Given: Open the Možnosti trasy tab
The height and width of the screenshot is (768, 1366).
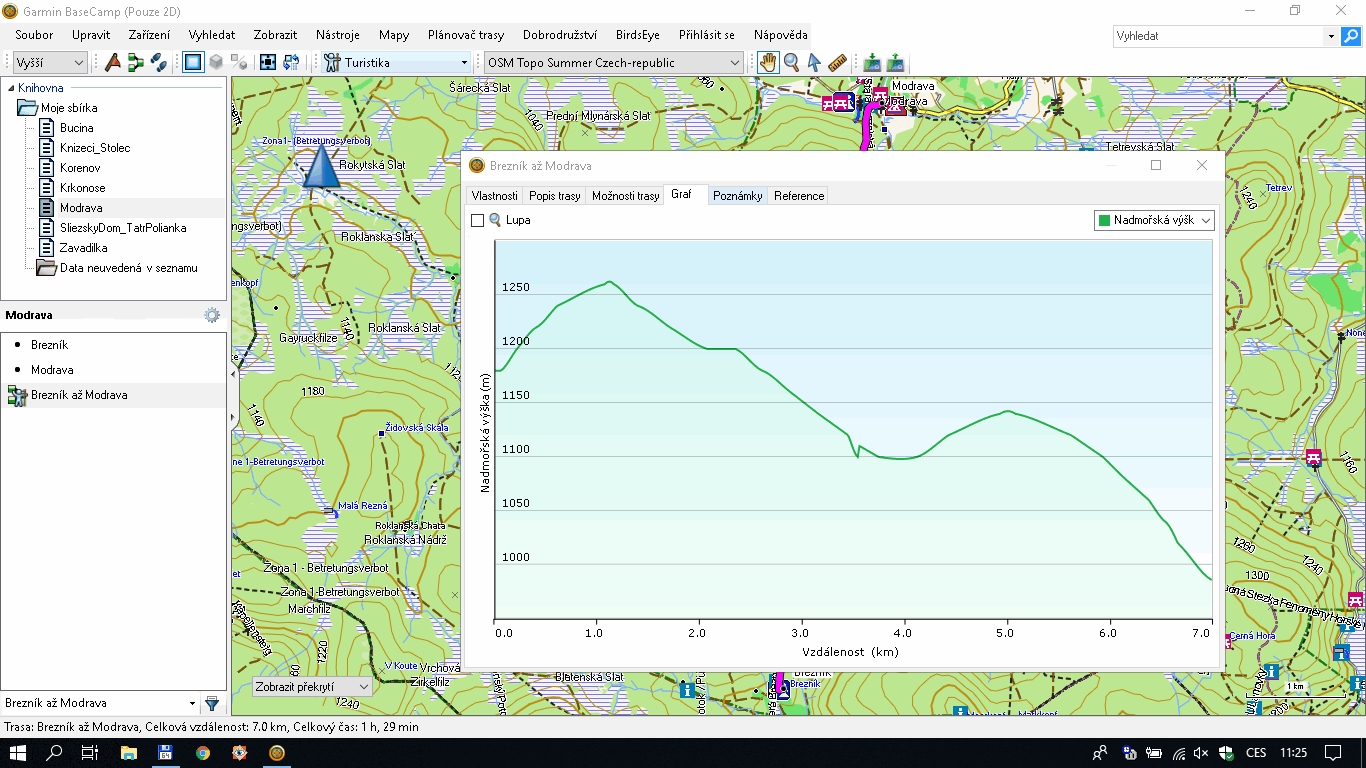Looking at the screenshot, I should [625, 196].
